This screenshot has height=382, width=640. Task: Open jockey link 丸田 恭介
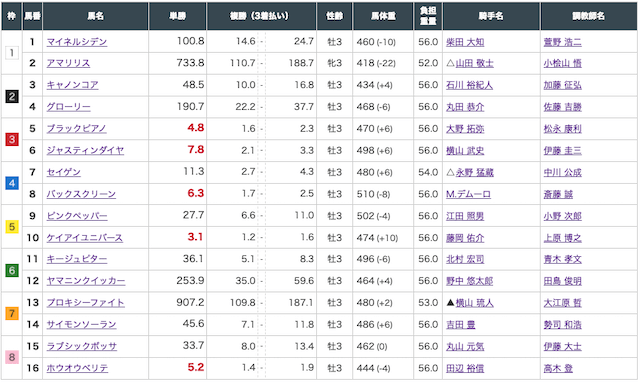(465, 107)
